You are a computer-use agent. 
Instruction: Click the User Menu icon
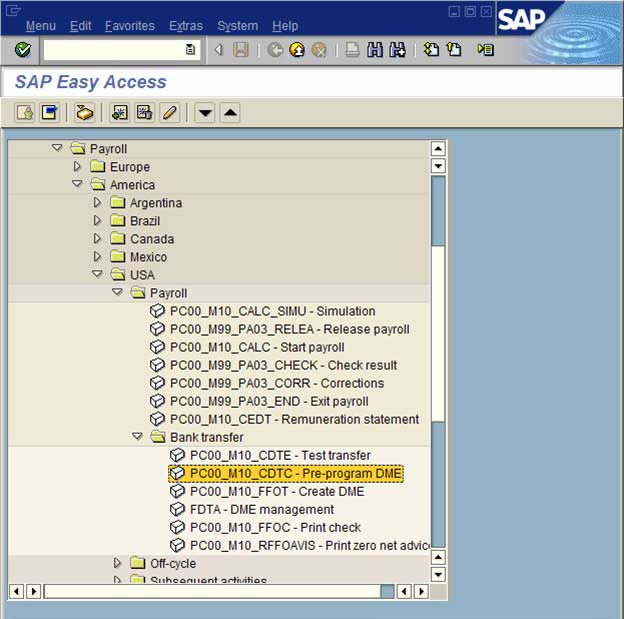tap(25, 113)
